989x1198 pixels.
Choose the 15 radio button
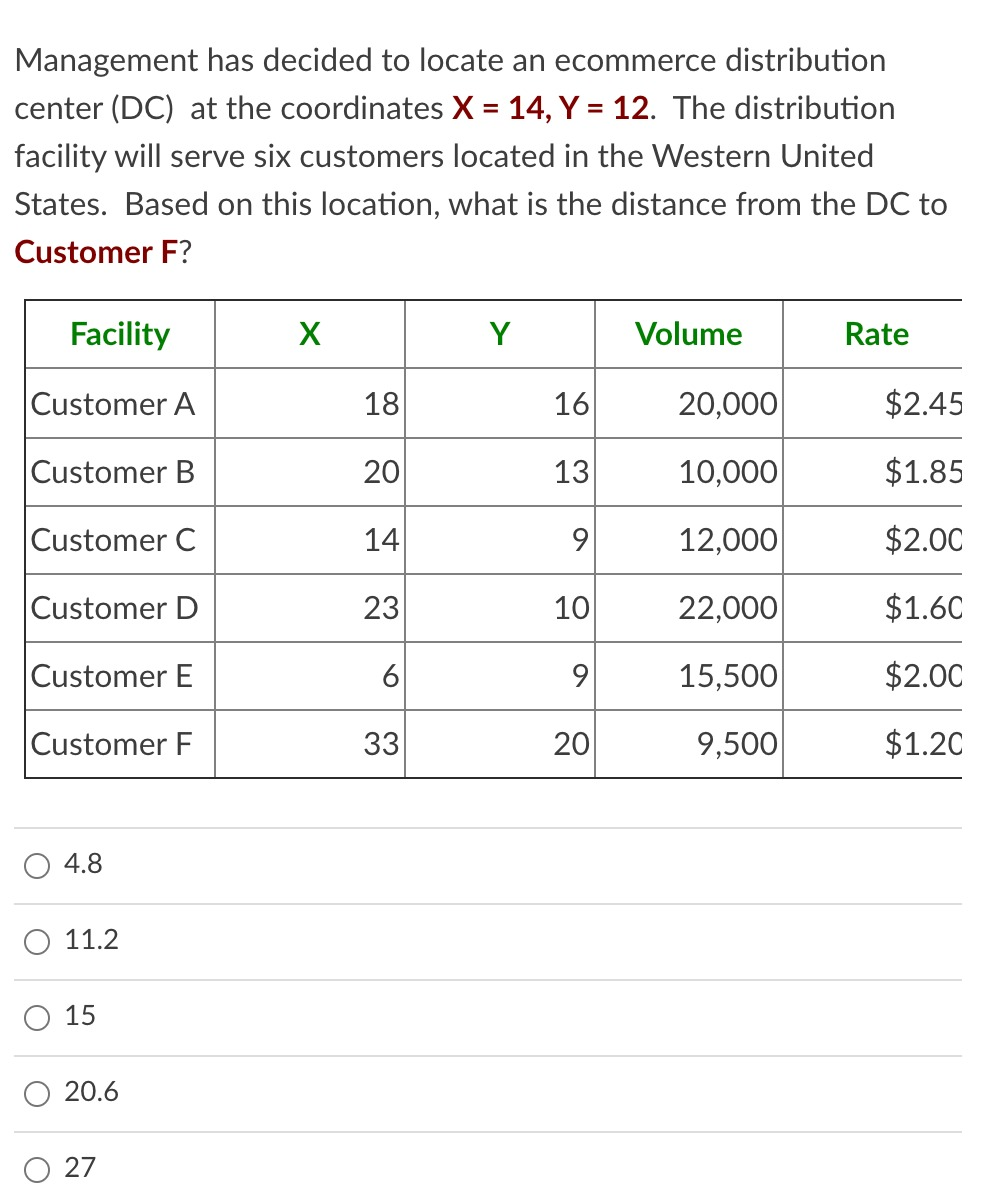[x=37, y=1018]
